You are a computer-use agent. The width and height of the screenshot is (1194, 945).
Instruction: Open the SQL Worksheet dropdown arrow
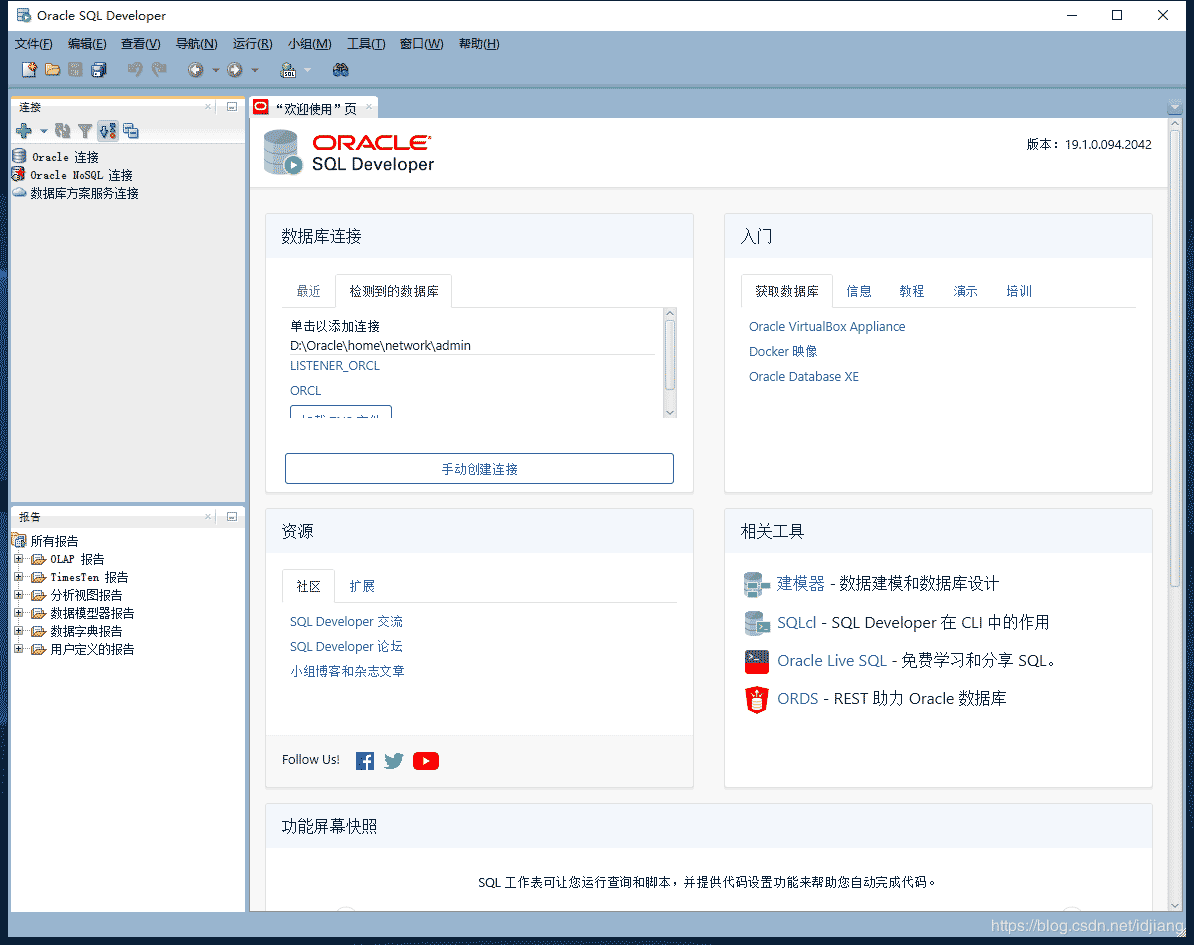[x=308, y=71]
